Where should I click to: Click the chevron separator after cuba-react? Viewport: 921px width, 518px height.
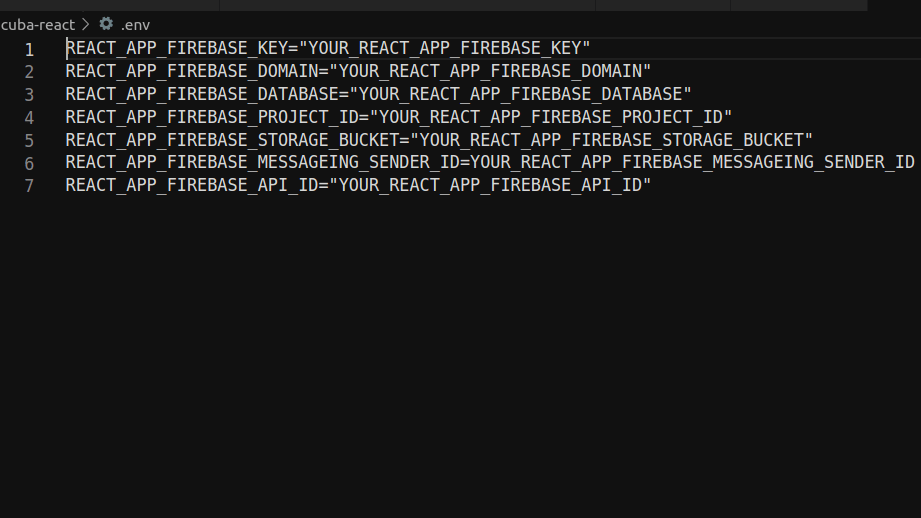(86, 24)
